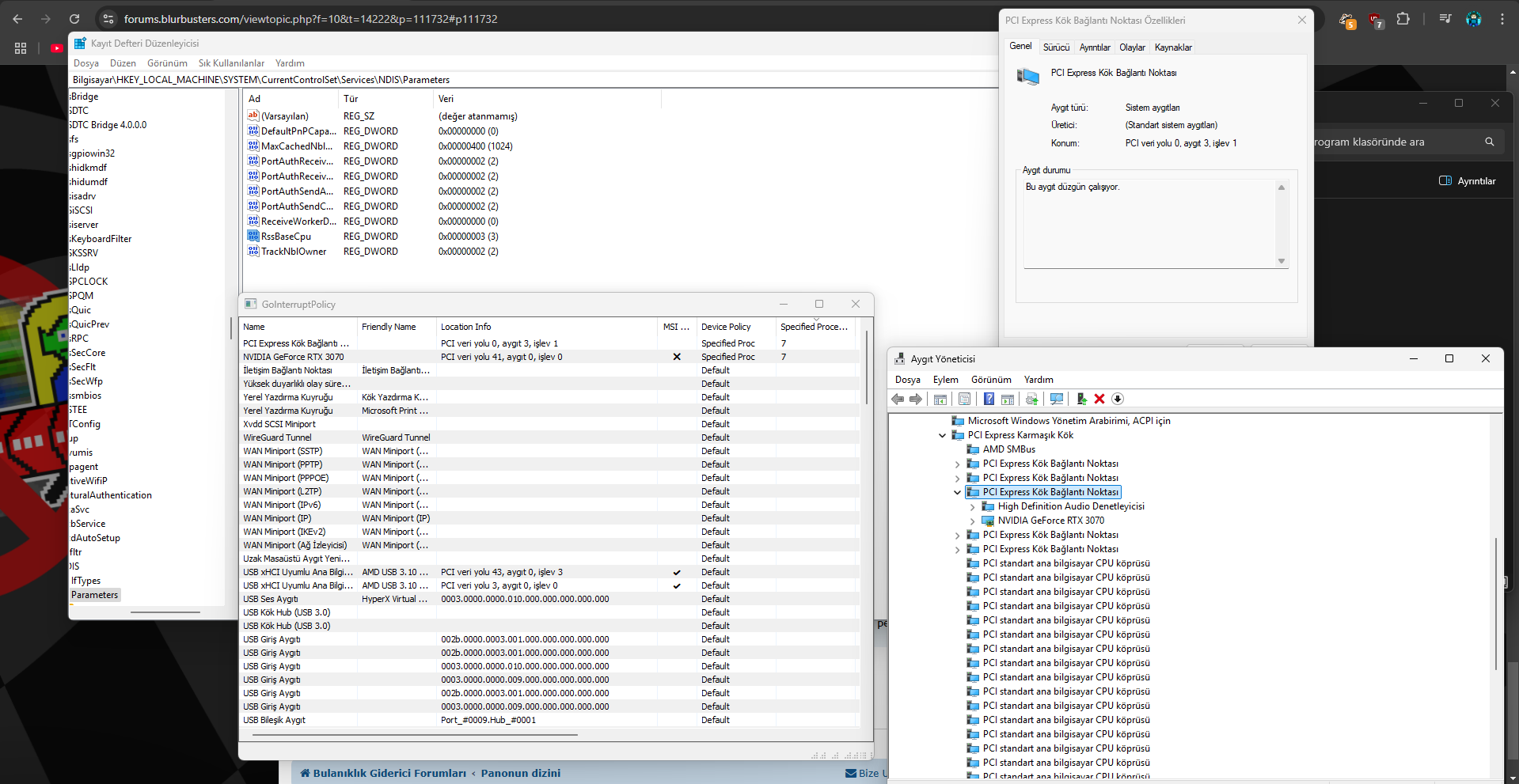Toggle MSI check for USB xHCI at veri yolu 3
This screenshot has width=1519, height=784.
(677, 585)
